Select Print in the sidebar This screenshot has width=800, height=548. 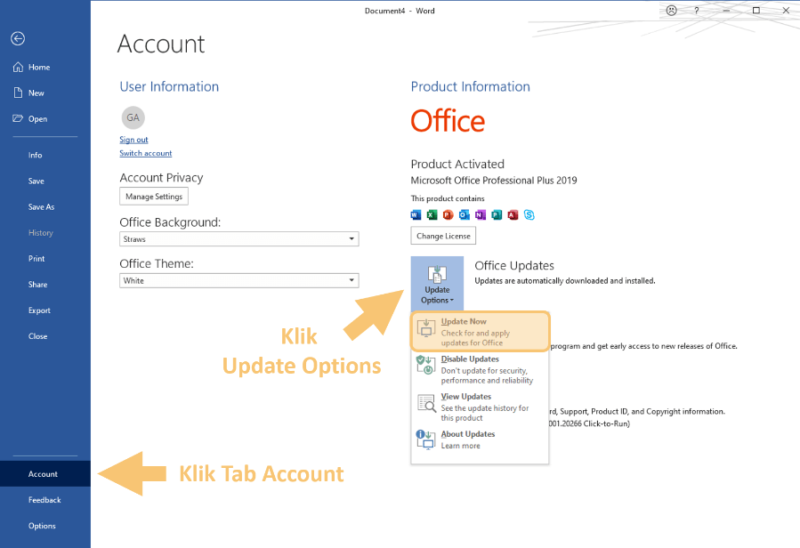(x=37, y=259)
